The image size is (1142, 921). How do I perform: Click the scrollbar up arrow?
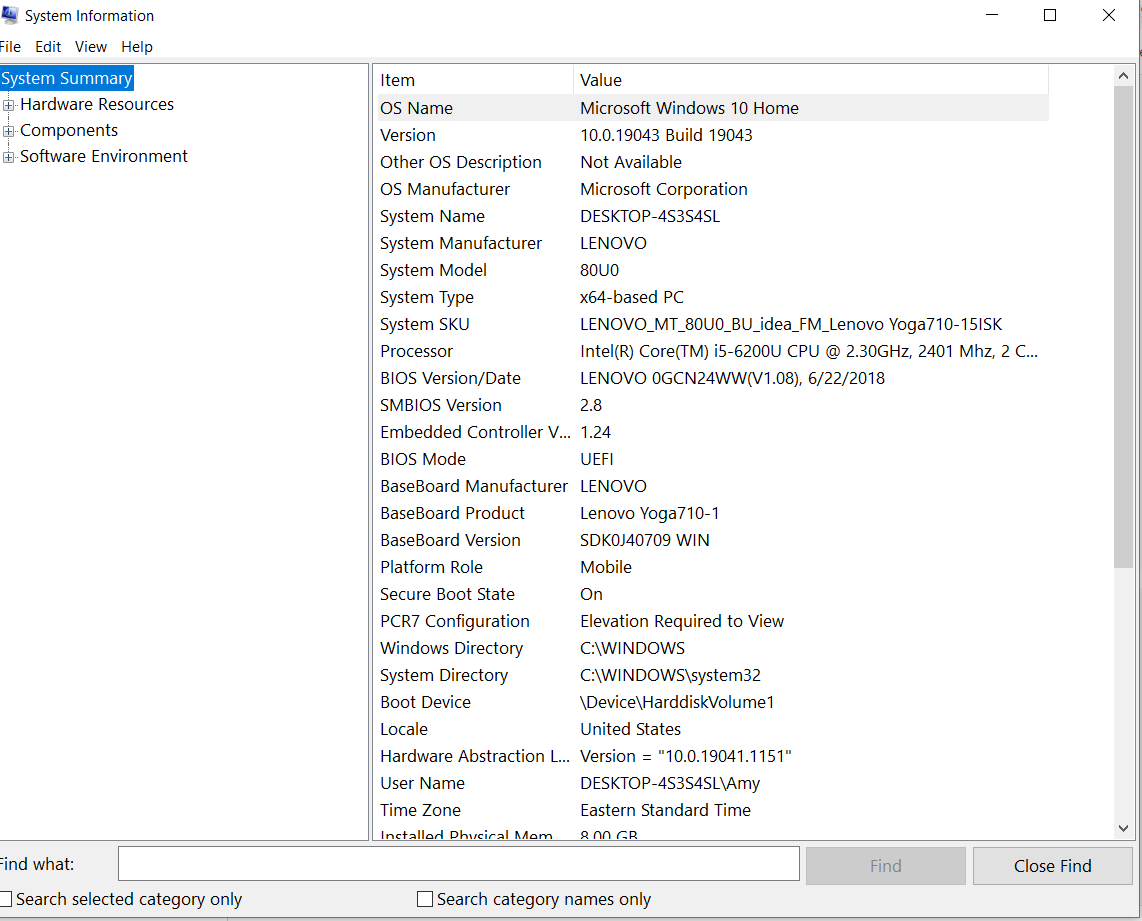(x=1123, y=76)
